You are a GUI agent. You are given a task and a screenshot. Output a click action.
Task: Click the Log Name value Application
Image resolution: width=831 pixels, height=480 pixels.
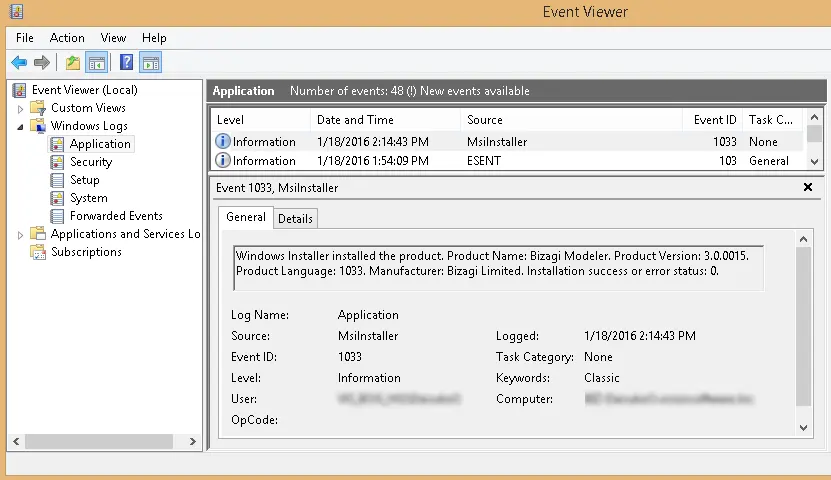[368, 315]
